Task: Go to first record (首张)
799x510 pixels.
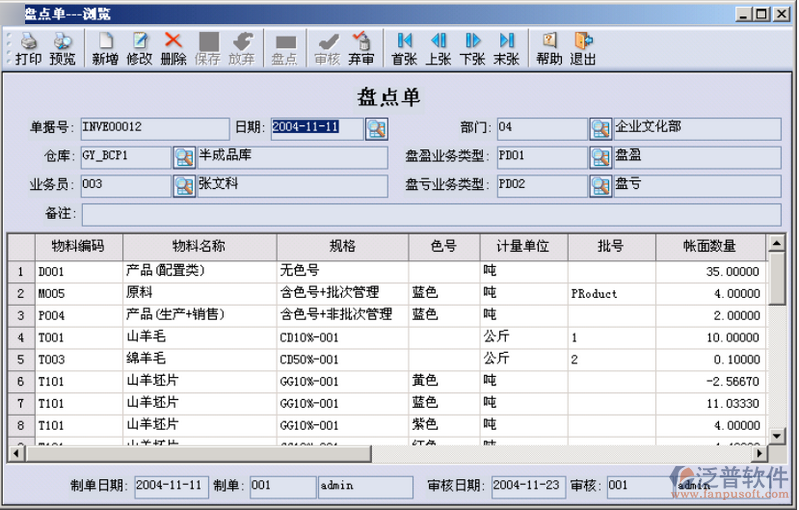Action: point(404,47)
